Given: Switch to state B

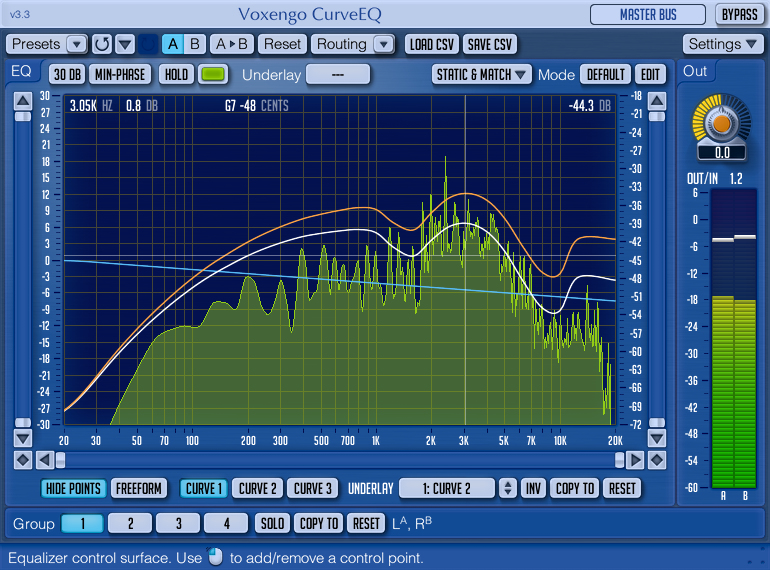Looking at the screenshot, I should click(x=195, y=44).
